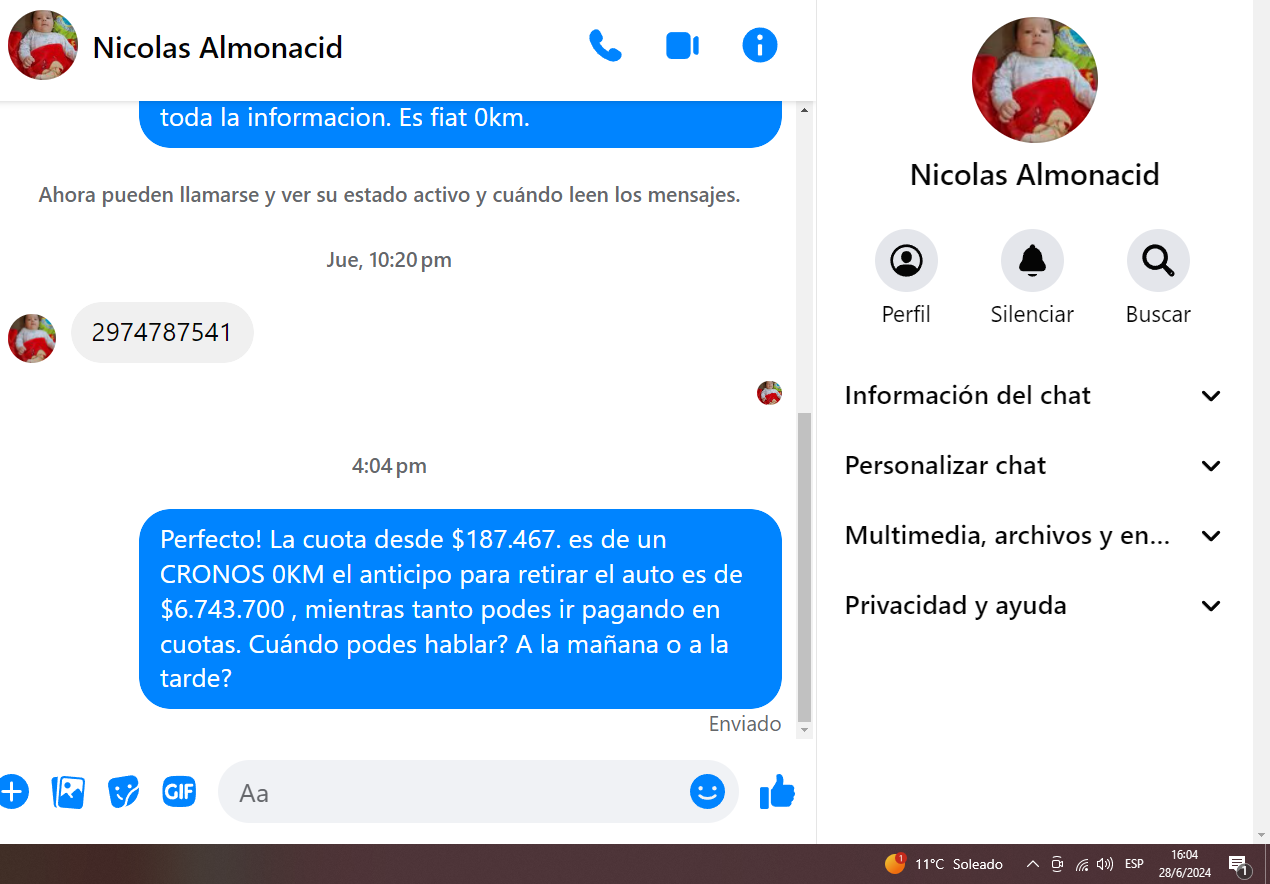Click the Buscar magnifier icon
Screen dimensions: 1270x884
coord(1158,261)
